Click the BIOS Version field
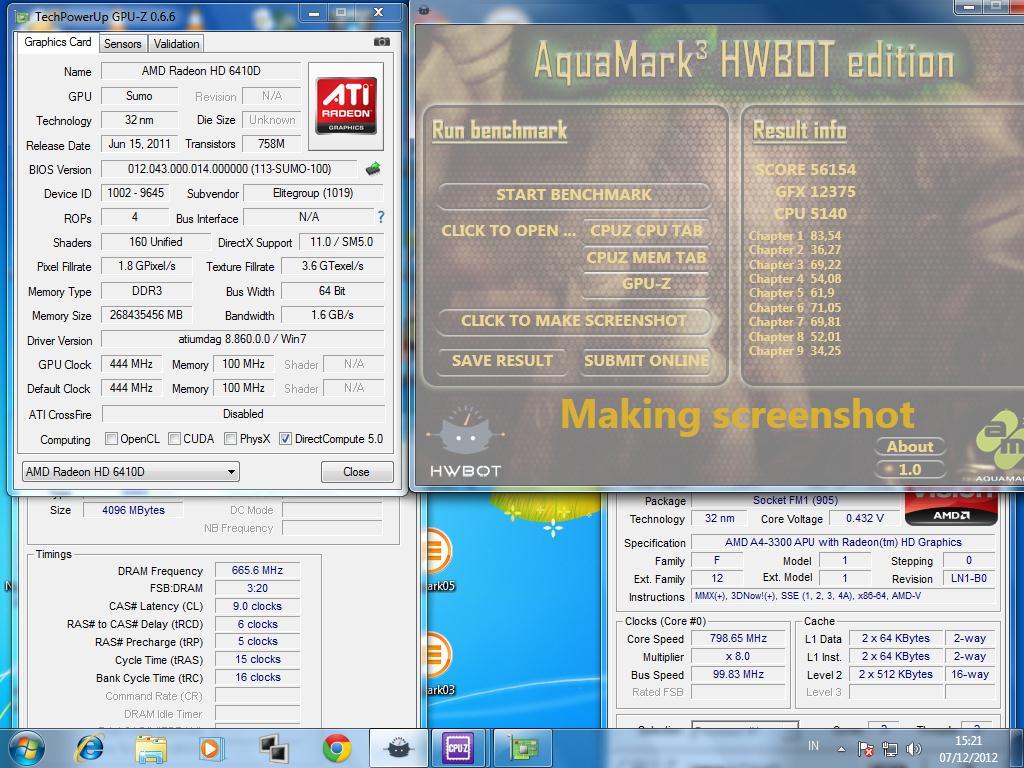The image size is (1024, 768). coord(229,169)
